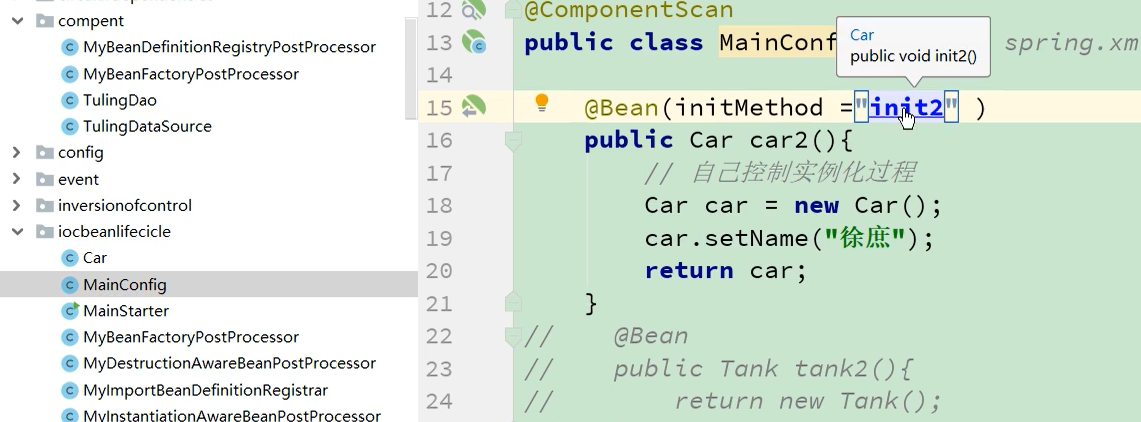The width and height of the screenshot is (1141, 422).
Task: Fold the car2 method at line 16
Action: pyautogui.click(x=513, y=140)
